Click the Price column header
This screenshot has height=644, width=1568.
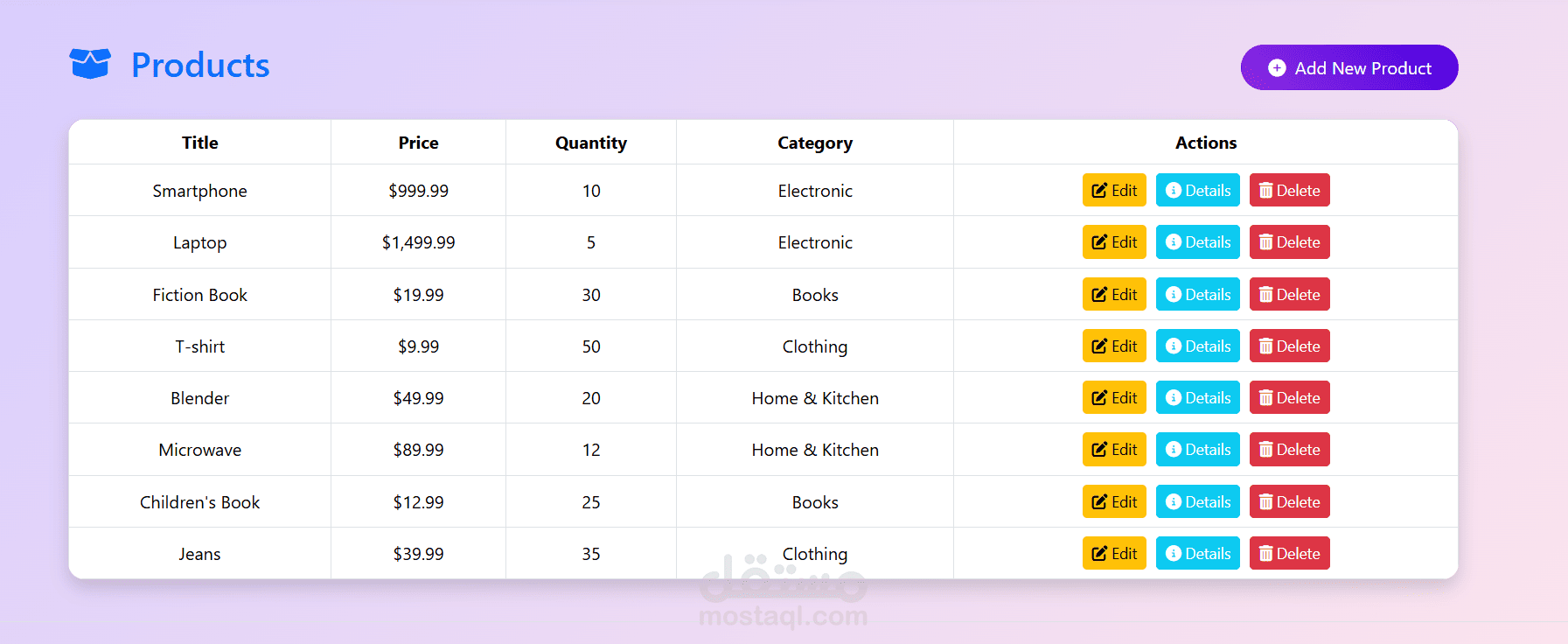(419, 143)
